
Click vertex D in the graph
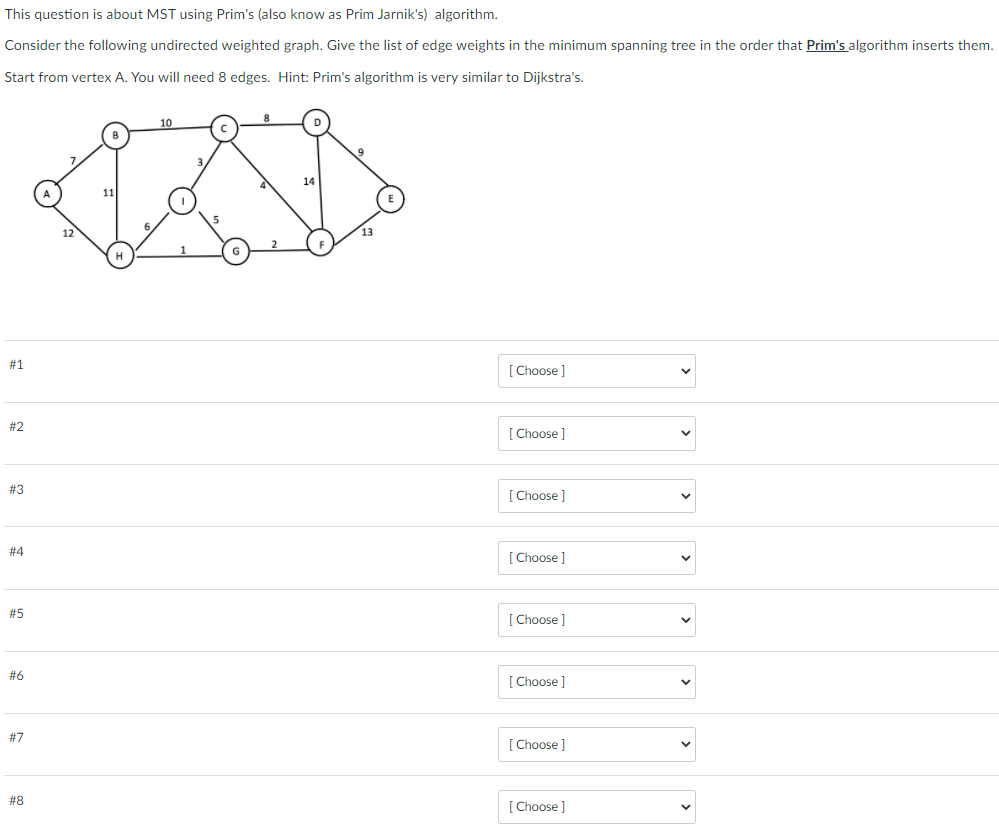316,122
